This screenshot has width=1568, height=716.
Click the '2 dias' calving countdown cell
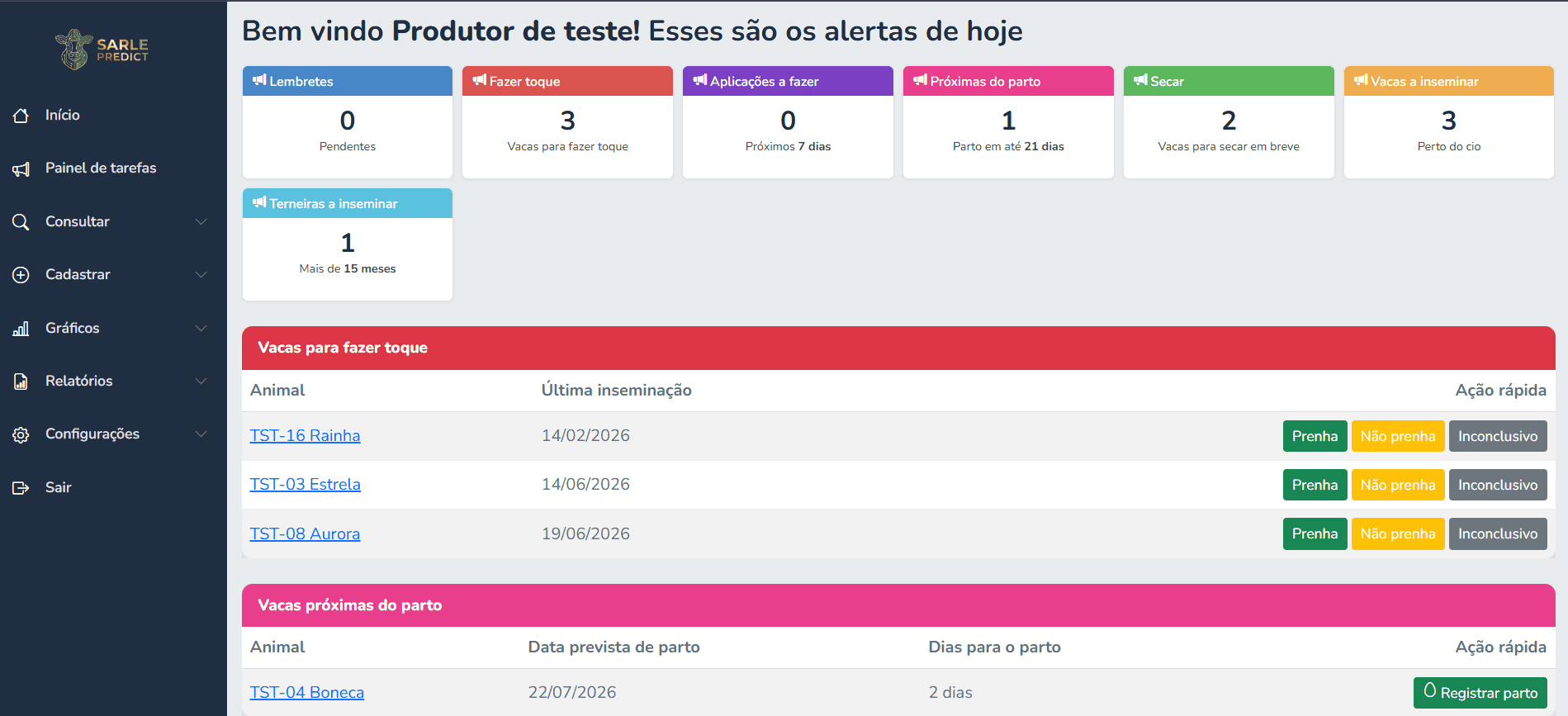click(950, 692)
